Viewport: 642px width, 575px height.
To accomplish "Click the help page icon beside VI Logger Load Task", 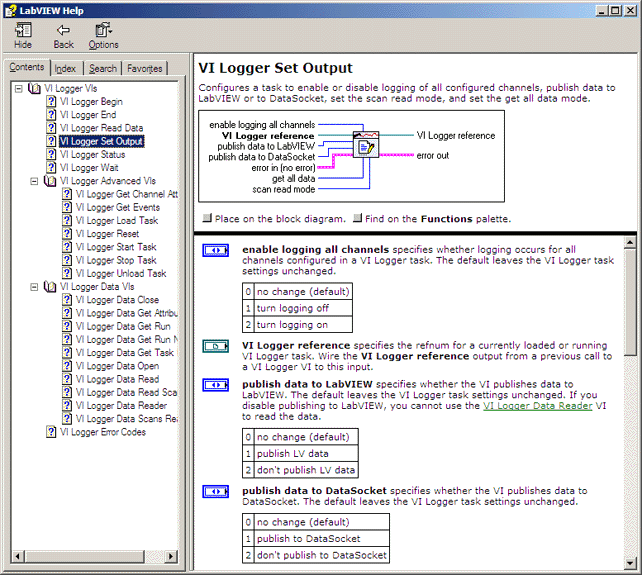I will pos(67,220).
